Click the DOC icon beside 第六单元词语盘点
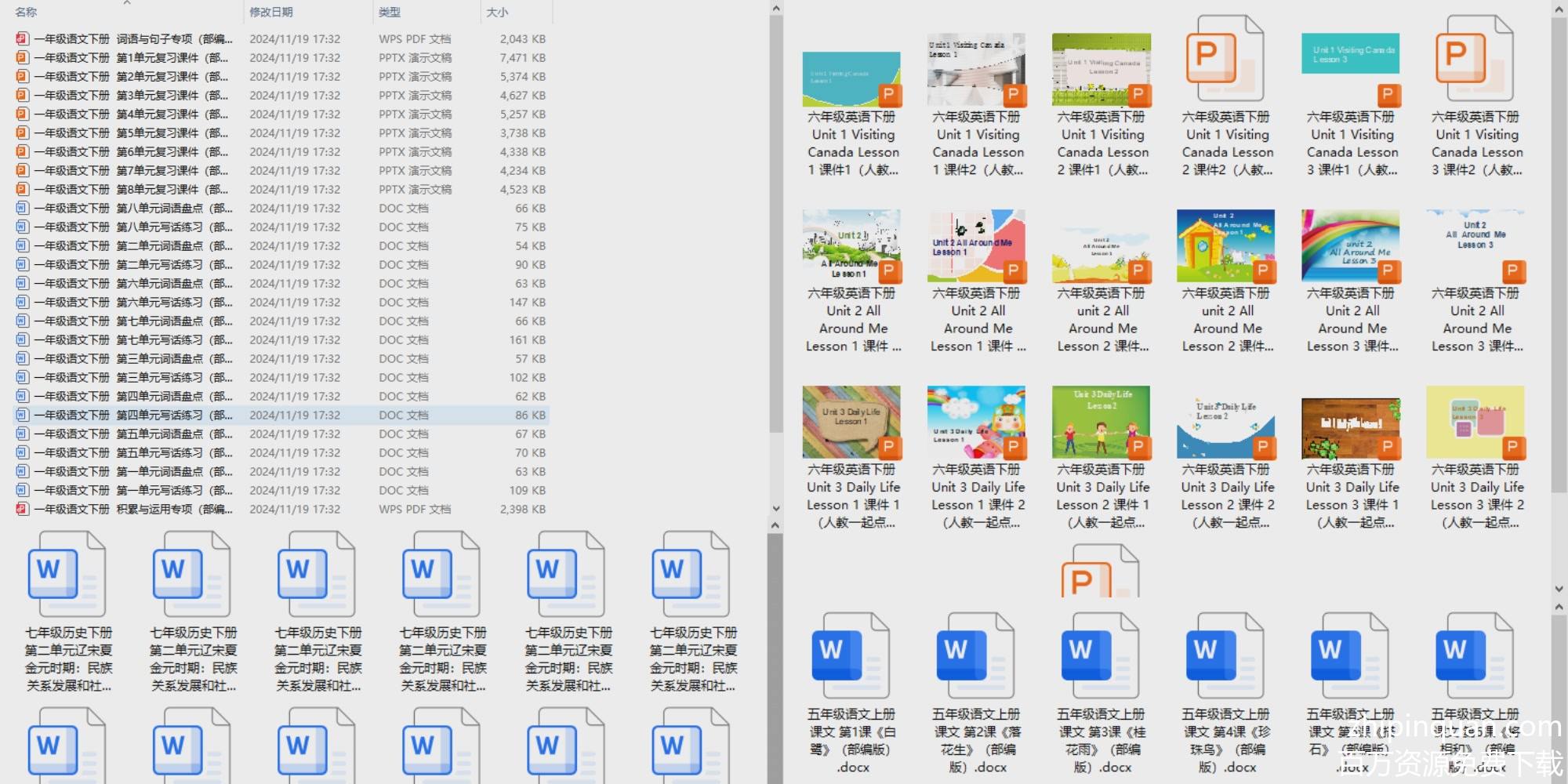The width and height of the screenshot is (1568, 784). (x=22, y=283)
